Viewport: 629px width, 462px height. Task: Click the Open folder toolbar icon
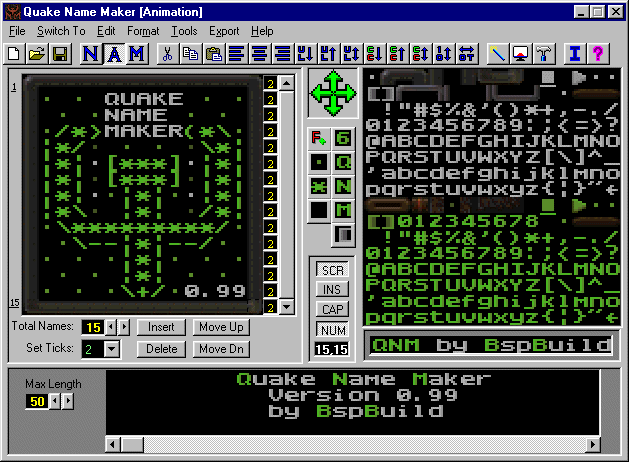[37, 54]
